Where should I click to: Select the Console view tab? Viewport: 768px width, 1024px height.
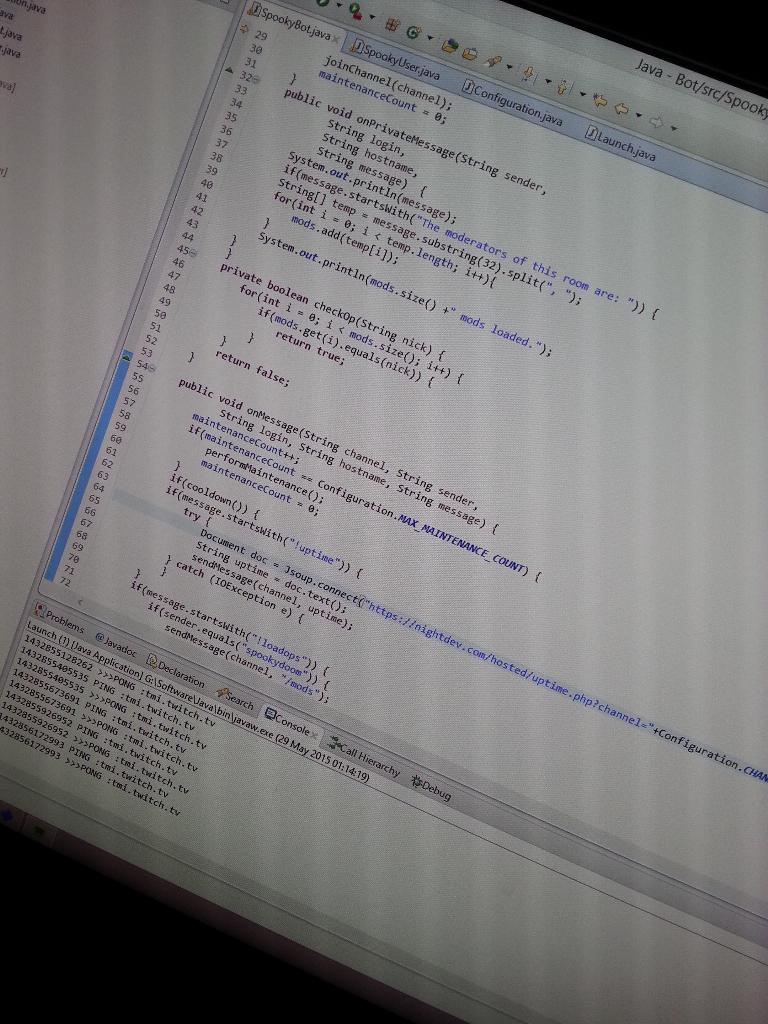tap(287, 722)
